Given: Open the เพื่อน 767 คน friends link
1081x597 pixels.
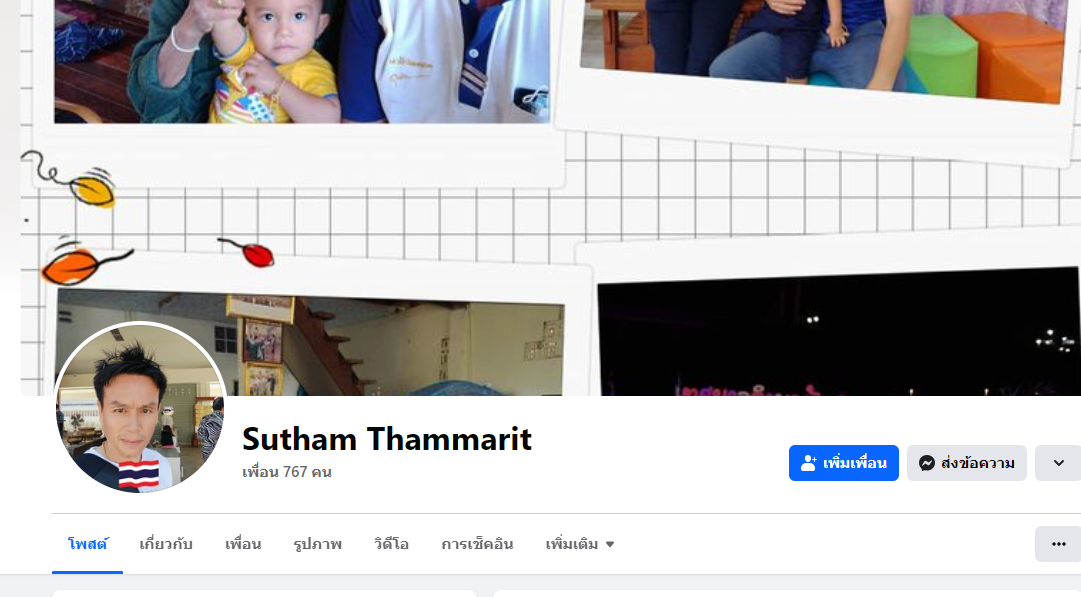Looking at the screenshot, I should point(287,472).
